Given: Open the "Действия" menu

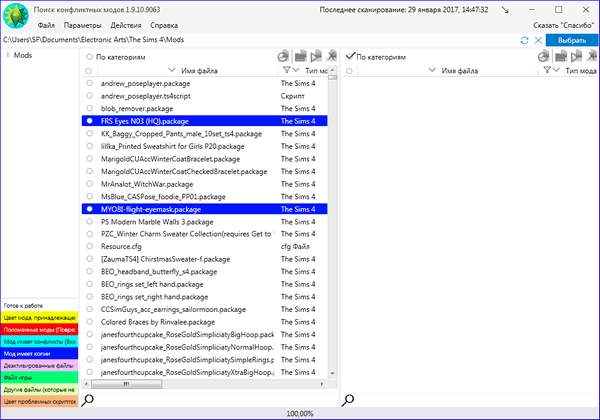Looking at the screenshot, I should pyautogui.click(x=126, y=23).
